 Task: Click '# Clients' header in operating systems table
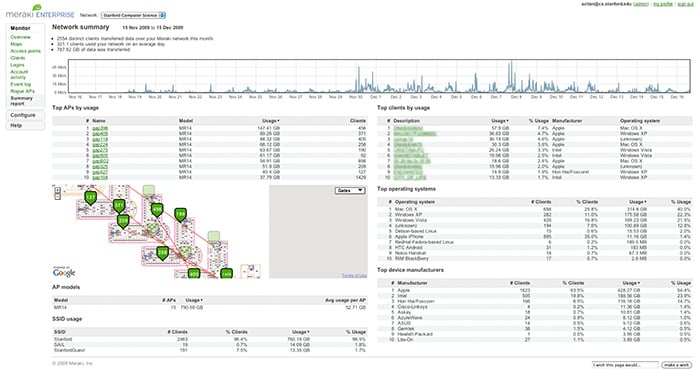coord(541,202)
